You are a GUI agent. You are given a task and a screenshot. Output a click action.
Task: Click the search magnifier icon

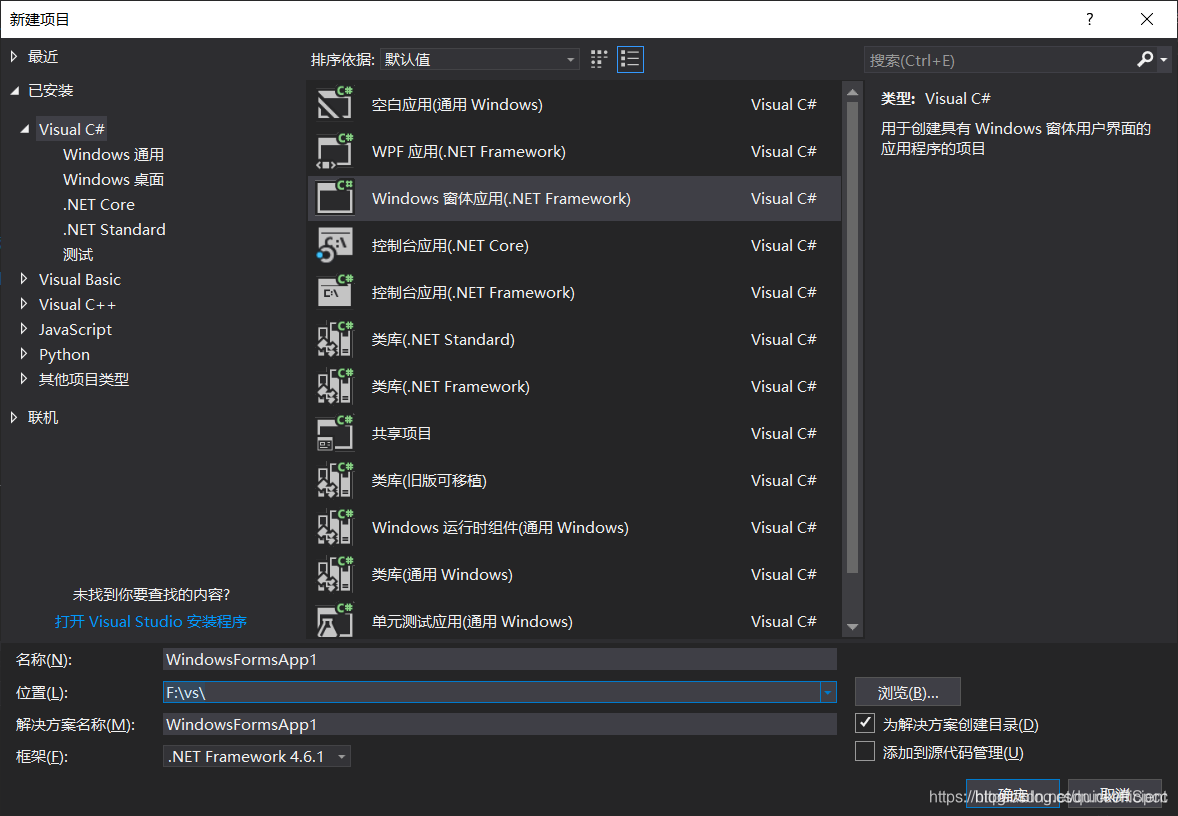(x=1145, y=59)
